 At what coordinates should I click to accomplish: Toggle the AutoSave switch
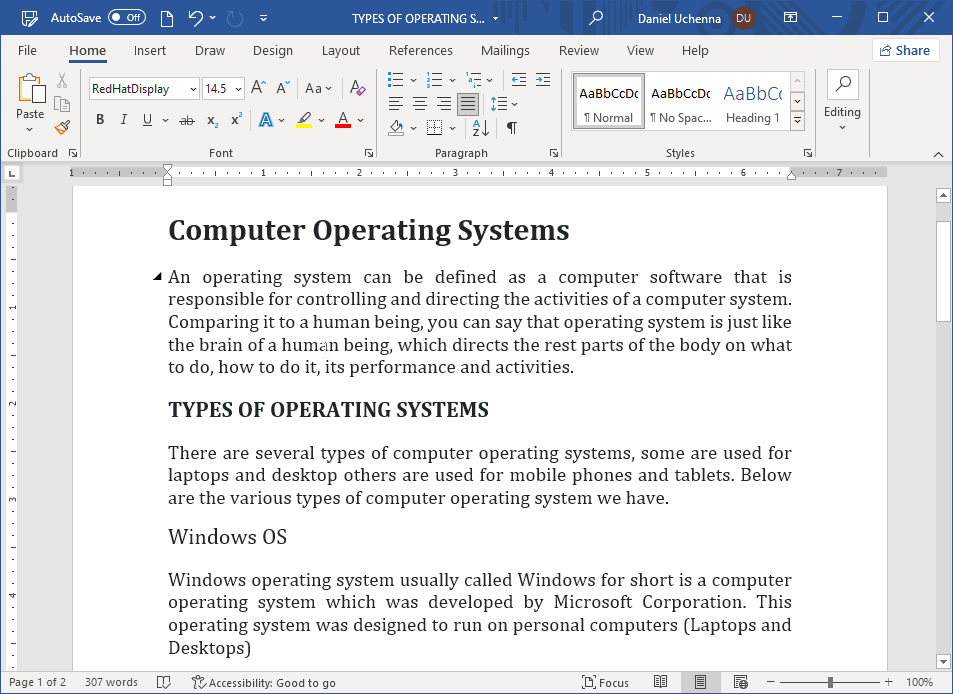click(x=126, y=18)
